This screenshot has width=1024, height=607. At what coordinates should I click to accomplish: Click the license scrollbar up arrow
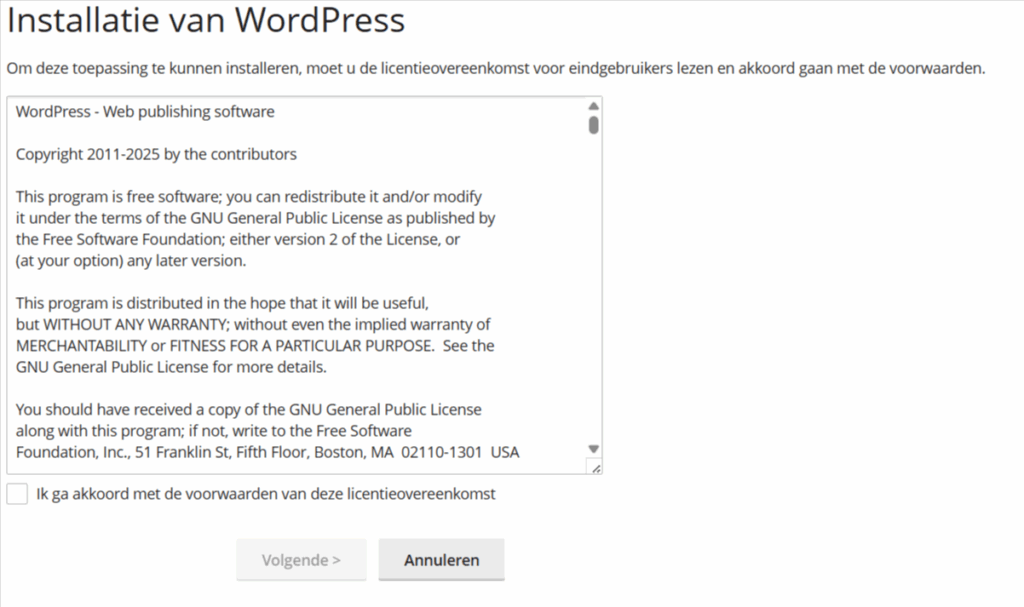pos(593,106)
